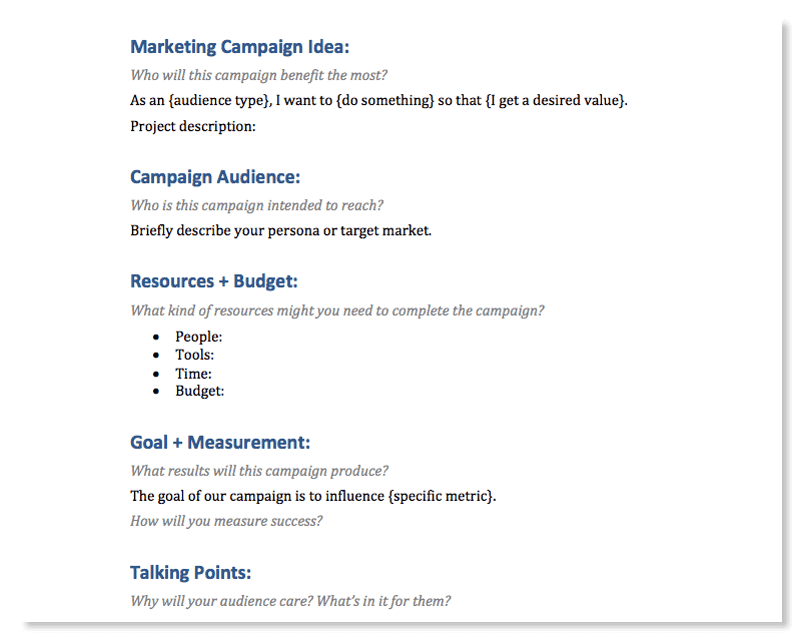Place cursor after People: bullet
The image size is (804, 640).
[x=225, y=337]
